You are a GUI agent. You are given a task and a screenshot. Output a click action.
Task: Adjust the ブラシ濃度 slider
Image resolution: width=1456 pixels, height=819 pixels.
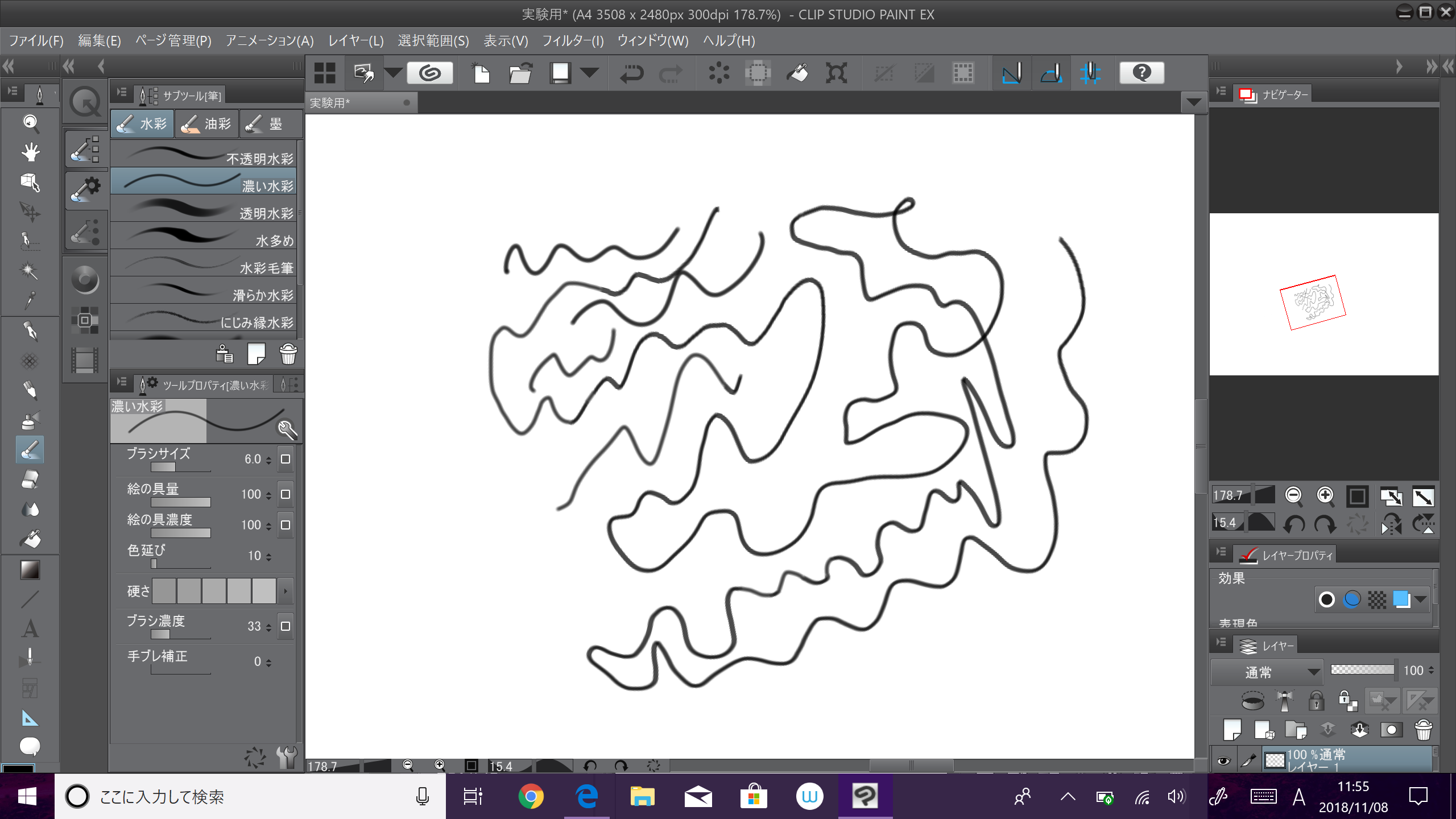tap(181, 634)
